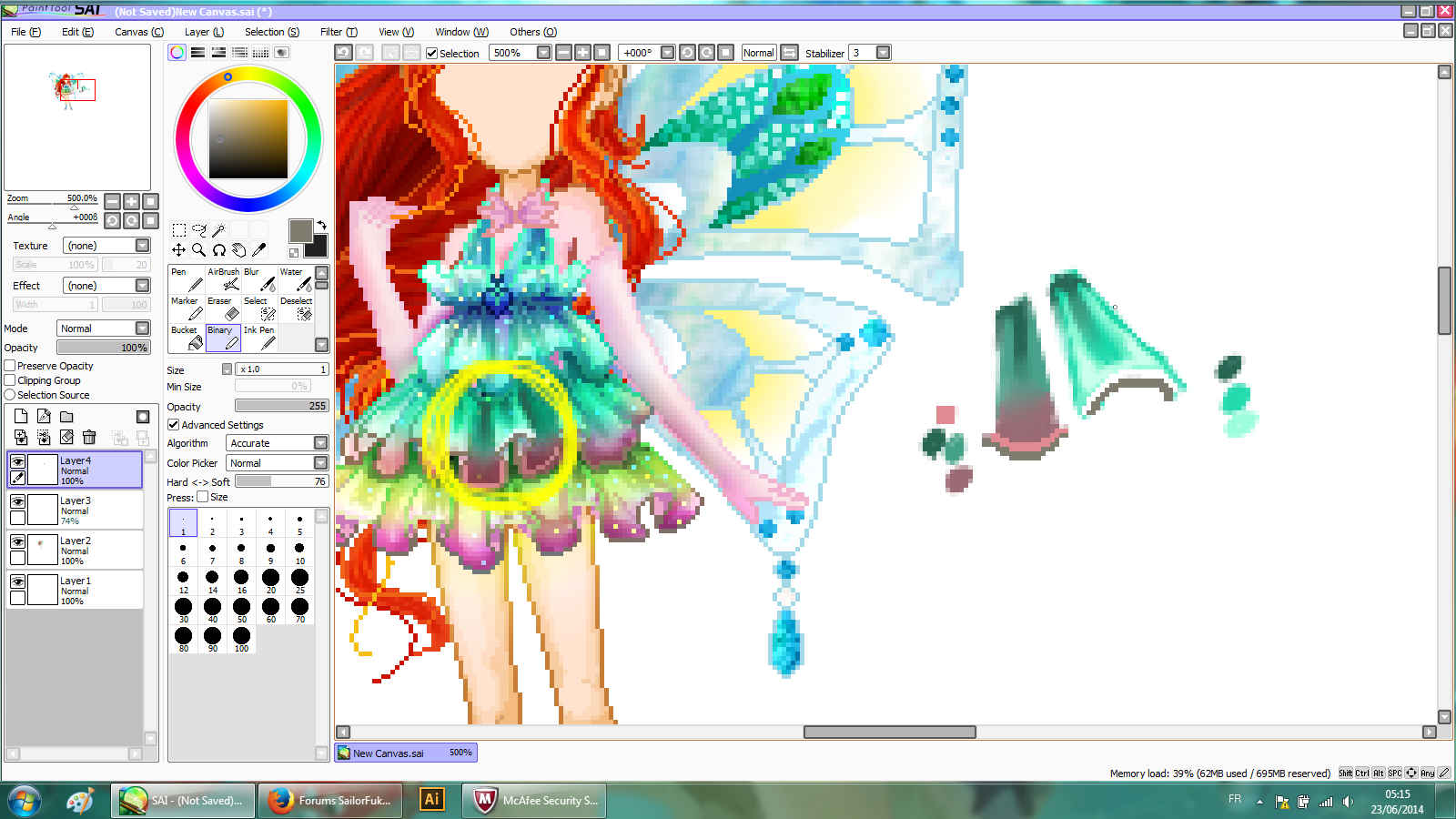Delete layer with the trash can icon
This screenshot has height=819, width=1456.
89,438
